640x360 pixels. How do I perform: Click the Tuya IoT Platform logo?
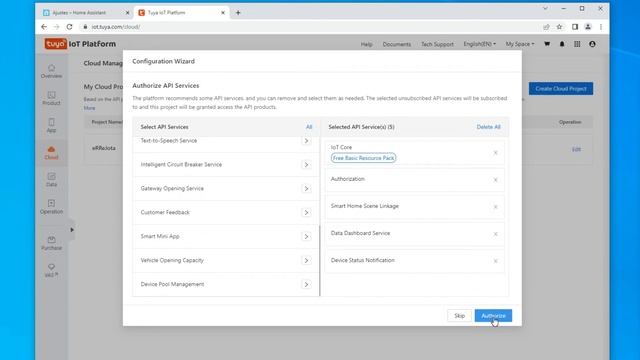point(80,44)
